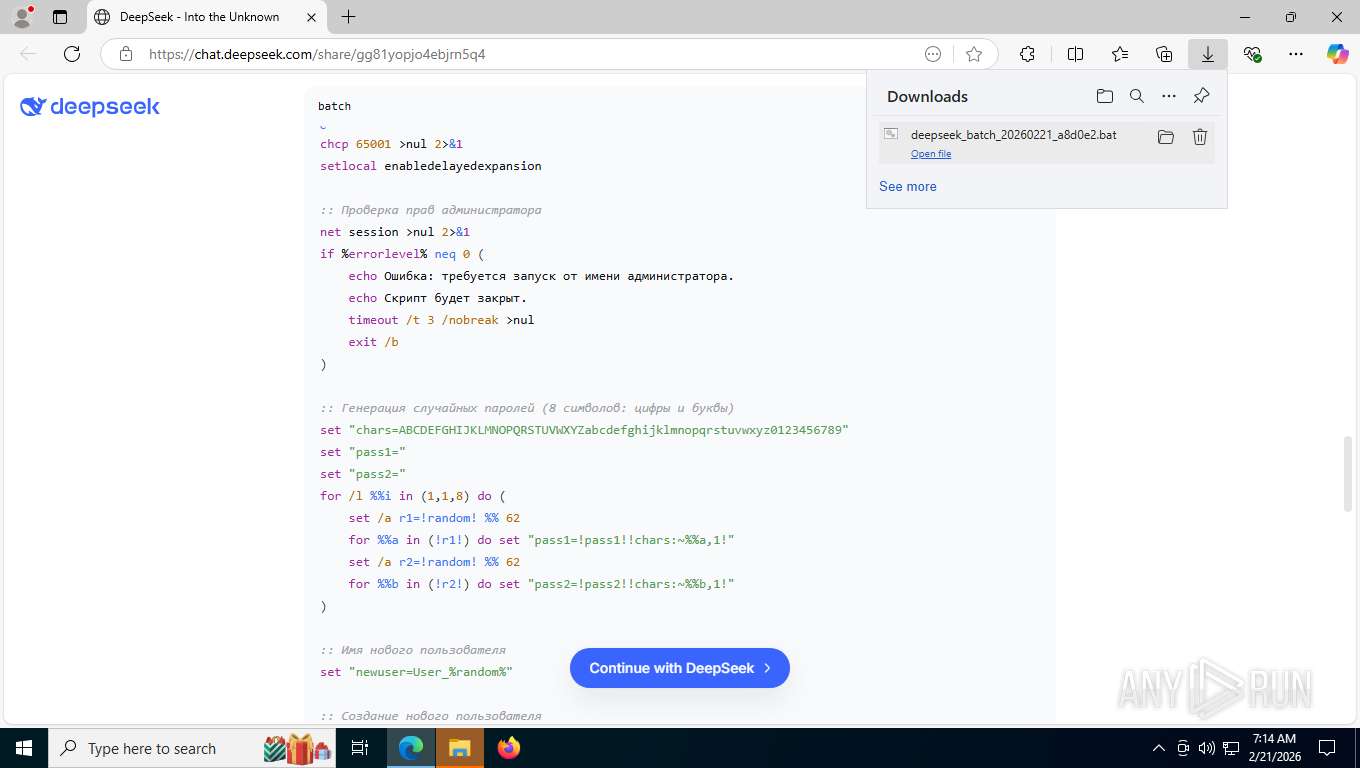Open Microsoft Edge from taskbar

(411, 748)
